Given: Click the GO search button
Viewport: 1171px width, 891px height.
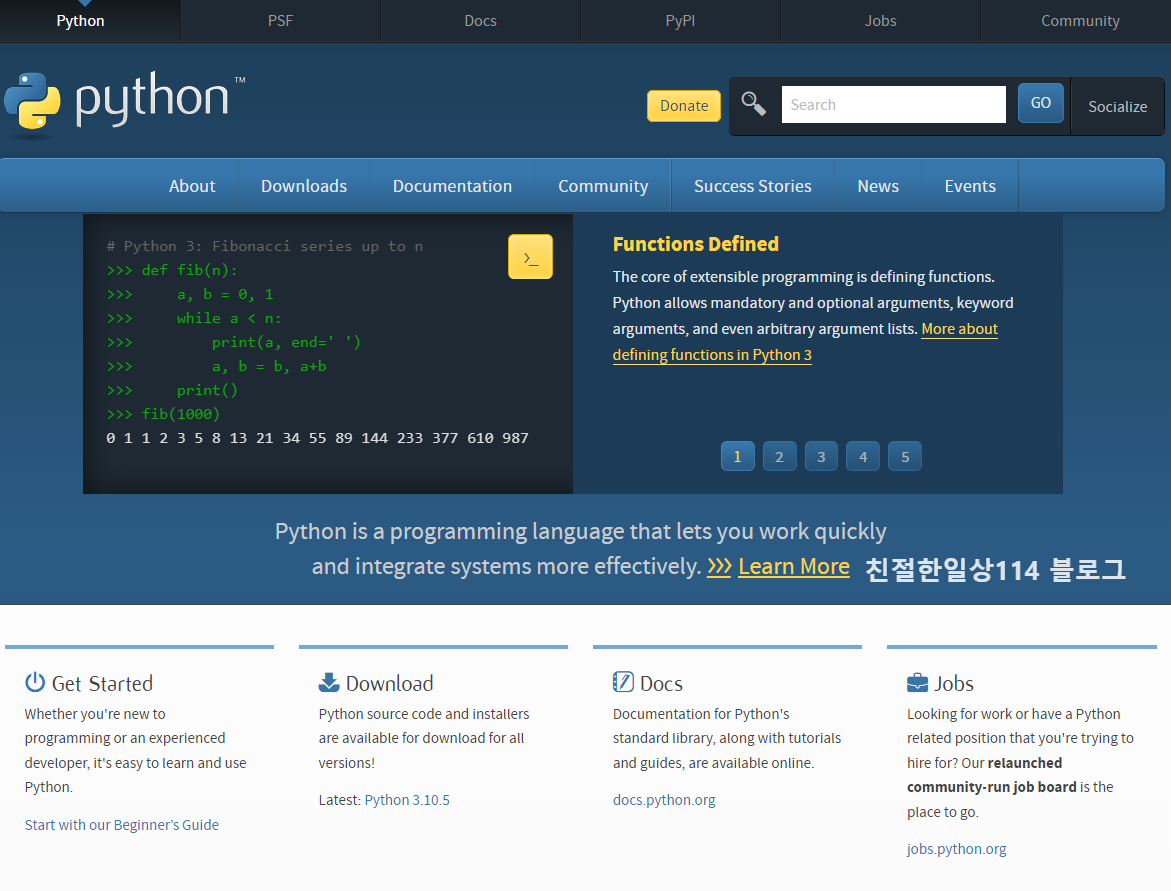Looking at the screenshot, I should pyautogui.click(x=1041, y=103).
